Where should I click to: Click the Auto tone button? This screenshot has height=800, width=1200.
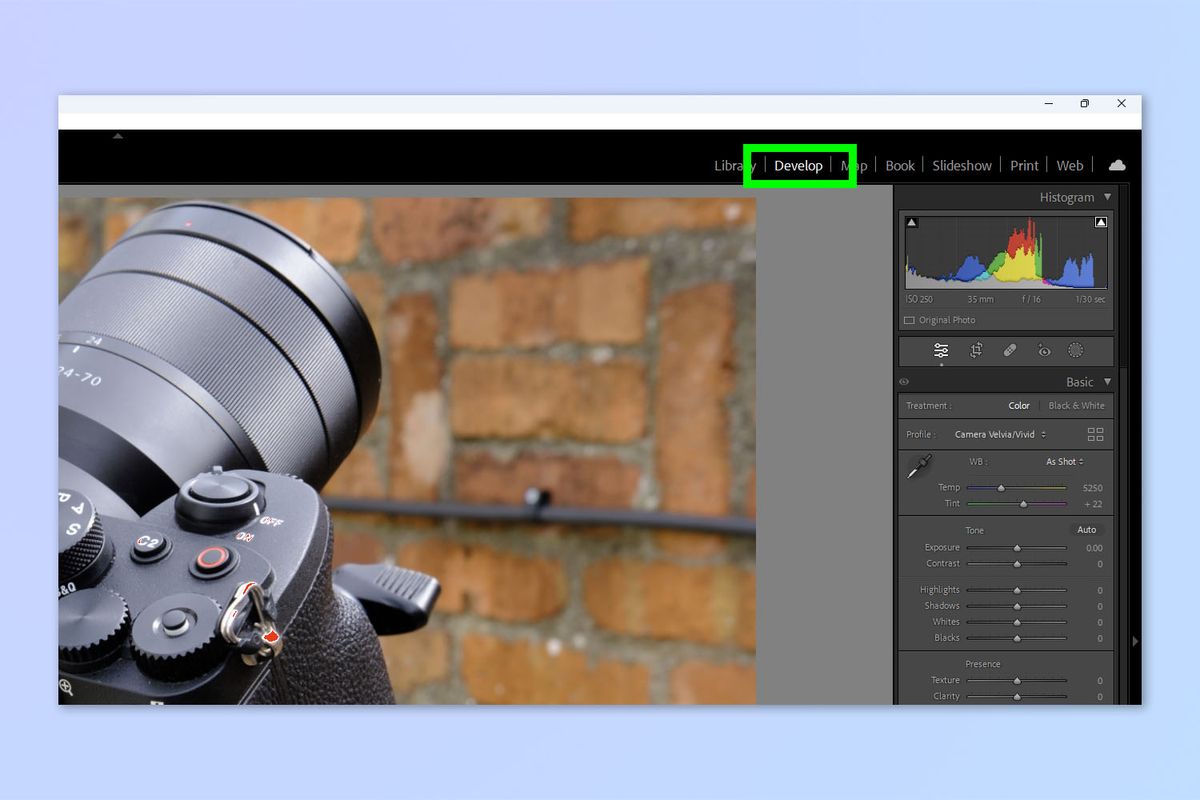[x=1087, y=529]
